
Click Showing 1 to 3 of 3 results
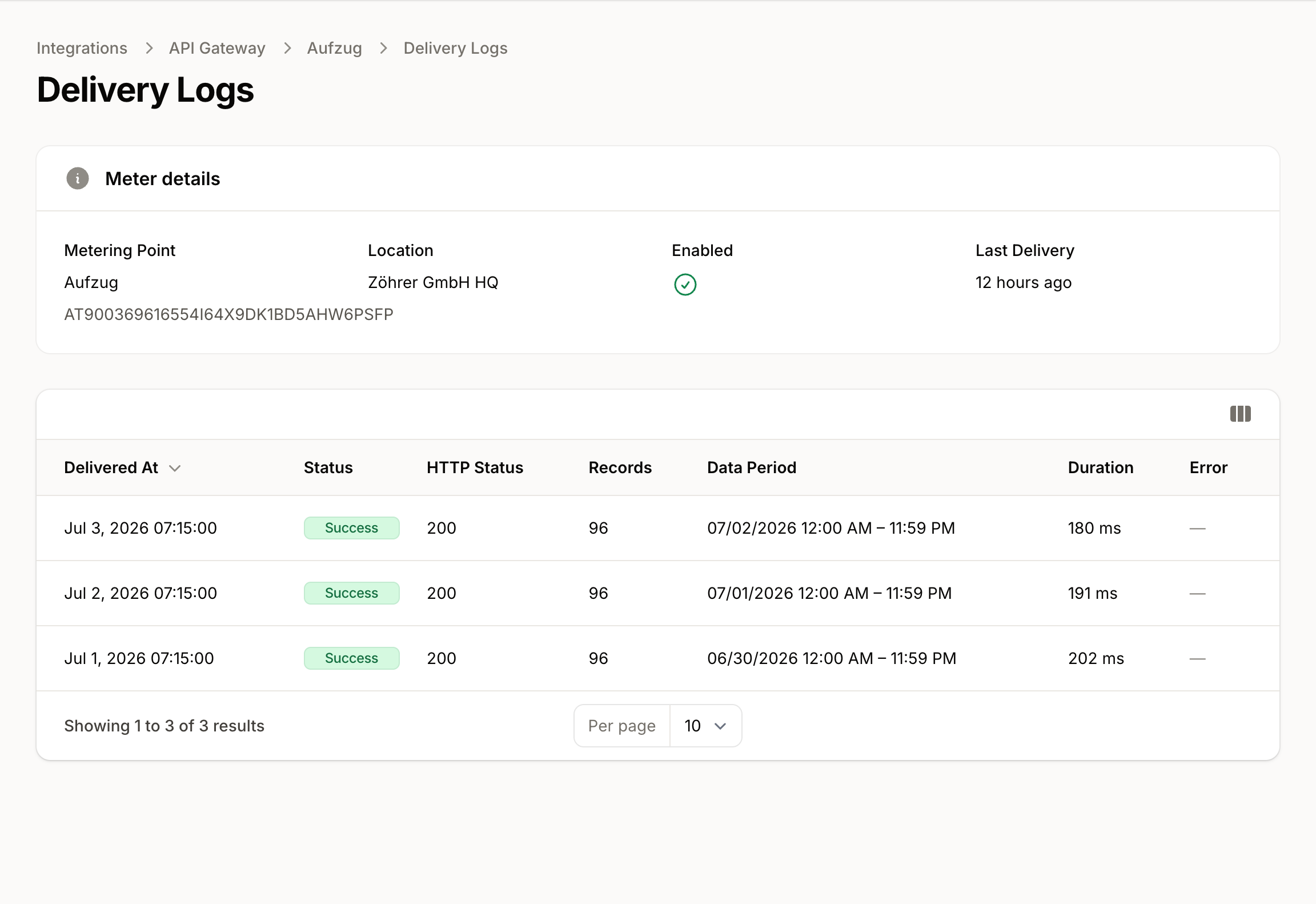(164, 726)
